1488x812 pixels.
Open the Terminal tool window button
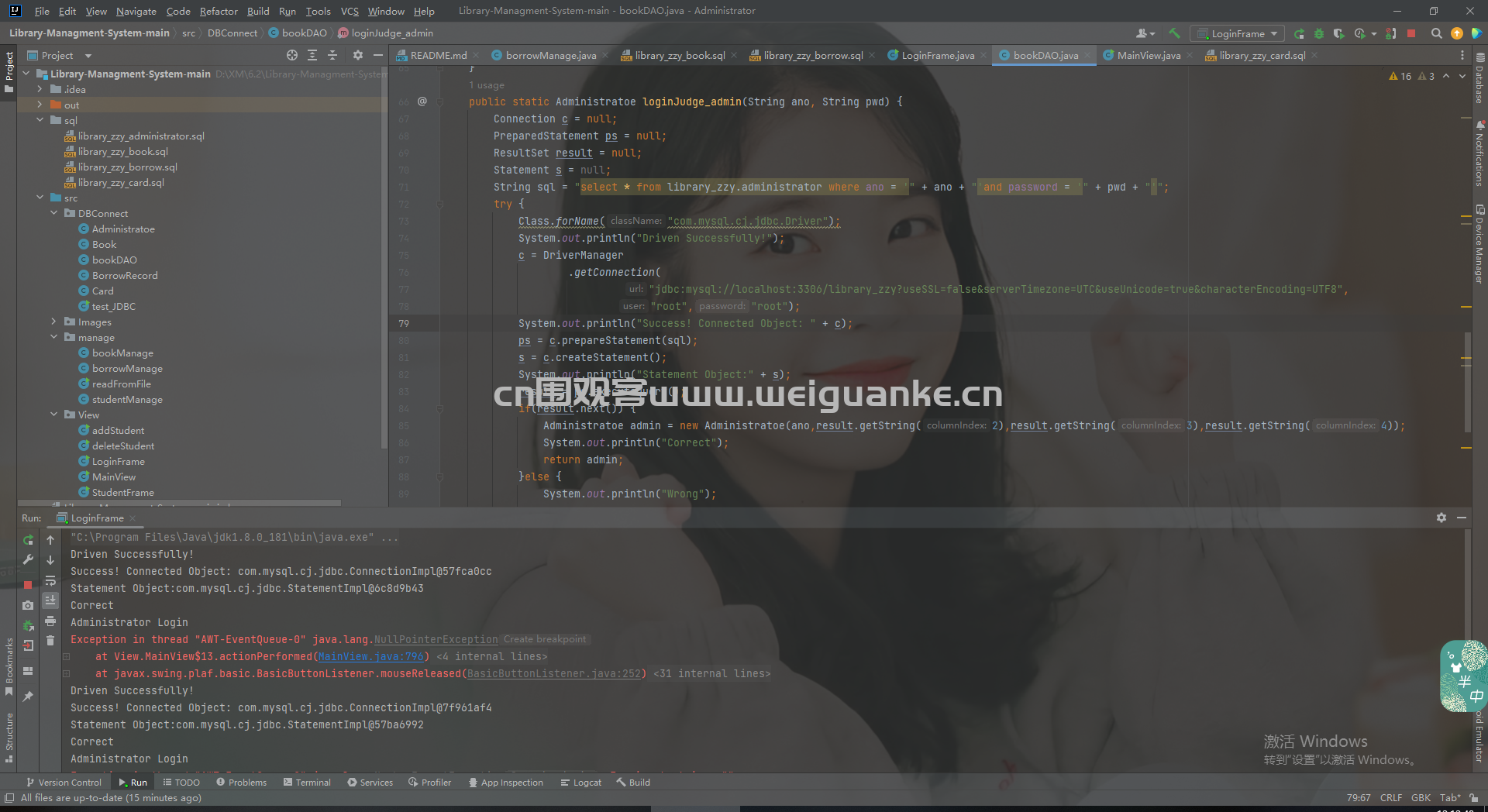point(307,783)
